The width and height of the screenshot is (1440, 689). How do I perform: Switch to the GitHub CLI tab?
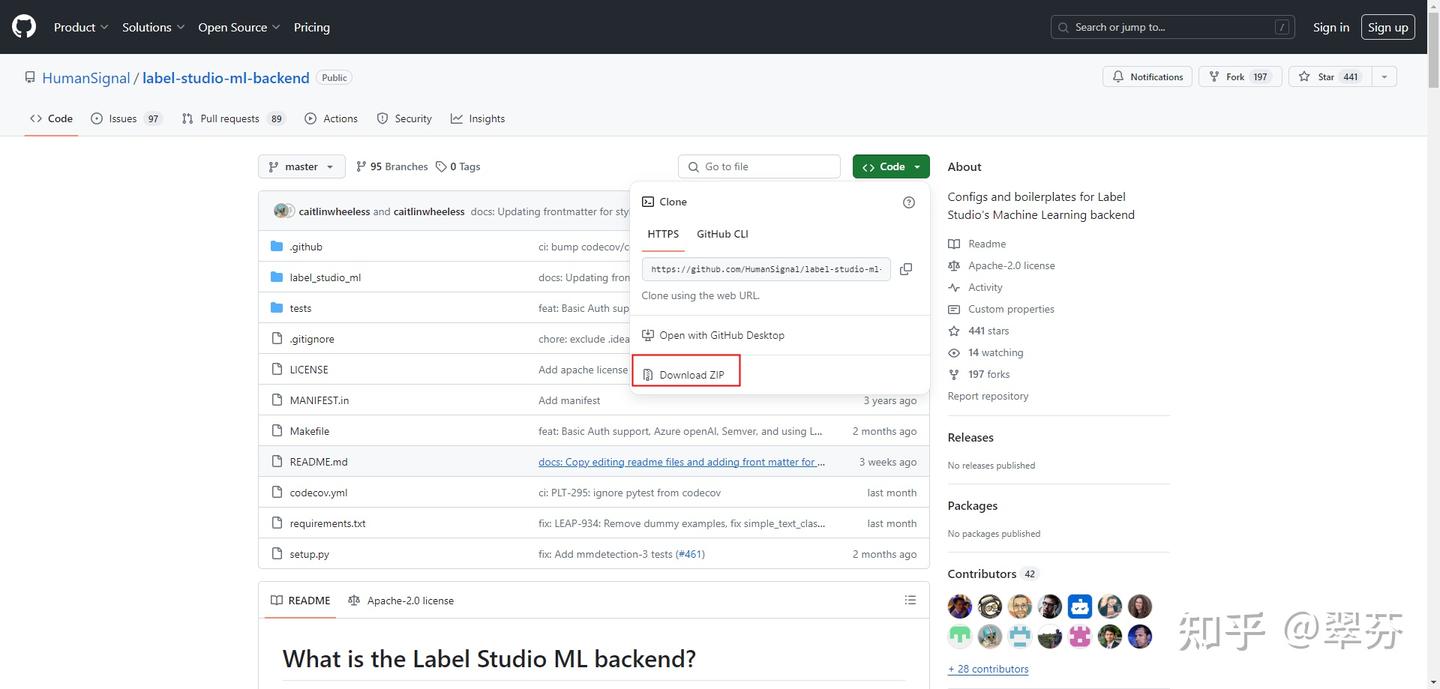(x=722, y=234)
